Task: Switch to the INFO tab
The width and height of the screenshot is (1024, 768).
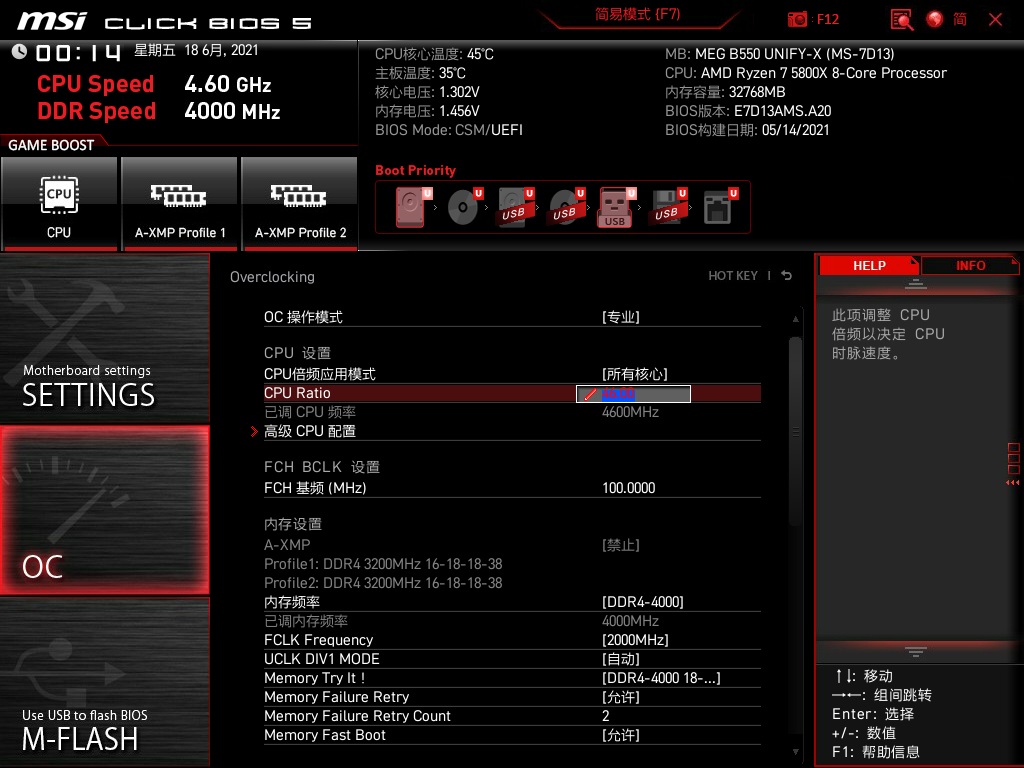Action: tap(969, 265)
